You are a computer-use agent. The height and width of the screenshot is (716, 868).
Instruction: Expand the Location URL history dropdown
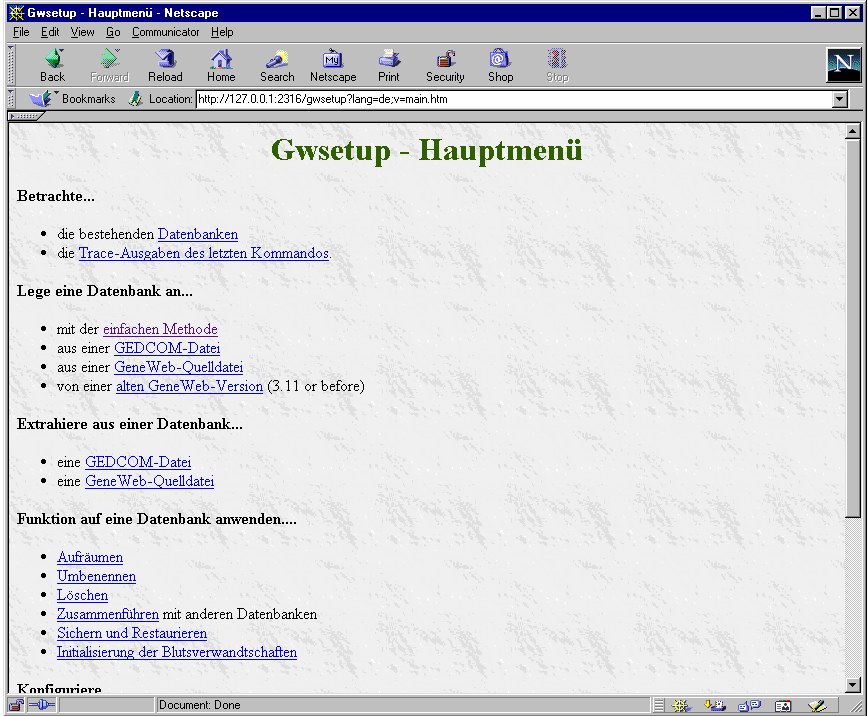point(840,100)
